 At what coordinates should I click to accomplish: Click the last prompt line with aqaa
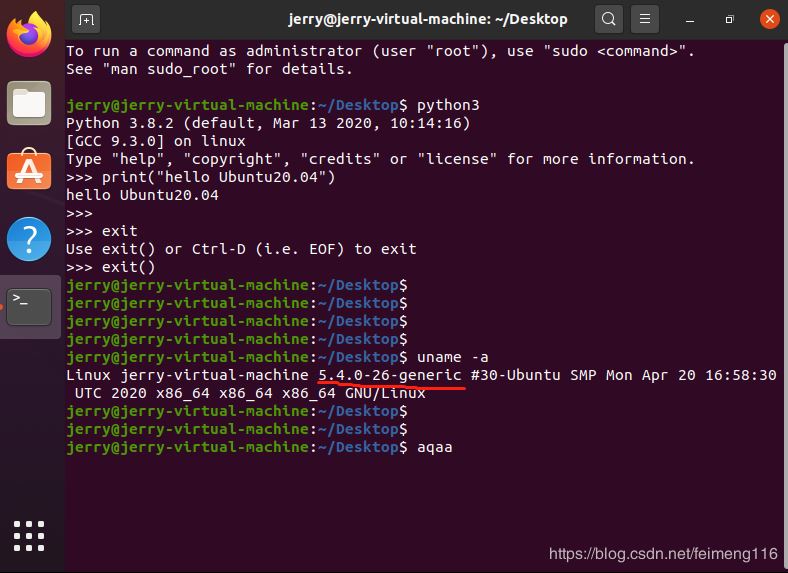(434, 447)
